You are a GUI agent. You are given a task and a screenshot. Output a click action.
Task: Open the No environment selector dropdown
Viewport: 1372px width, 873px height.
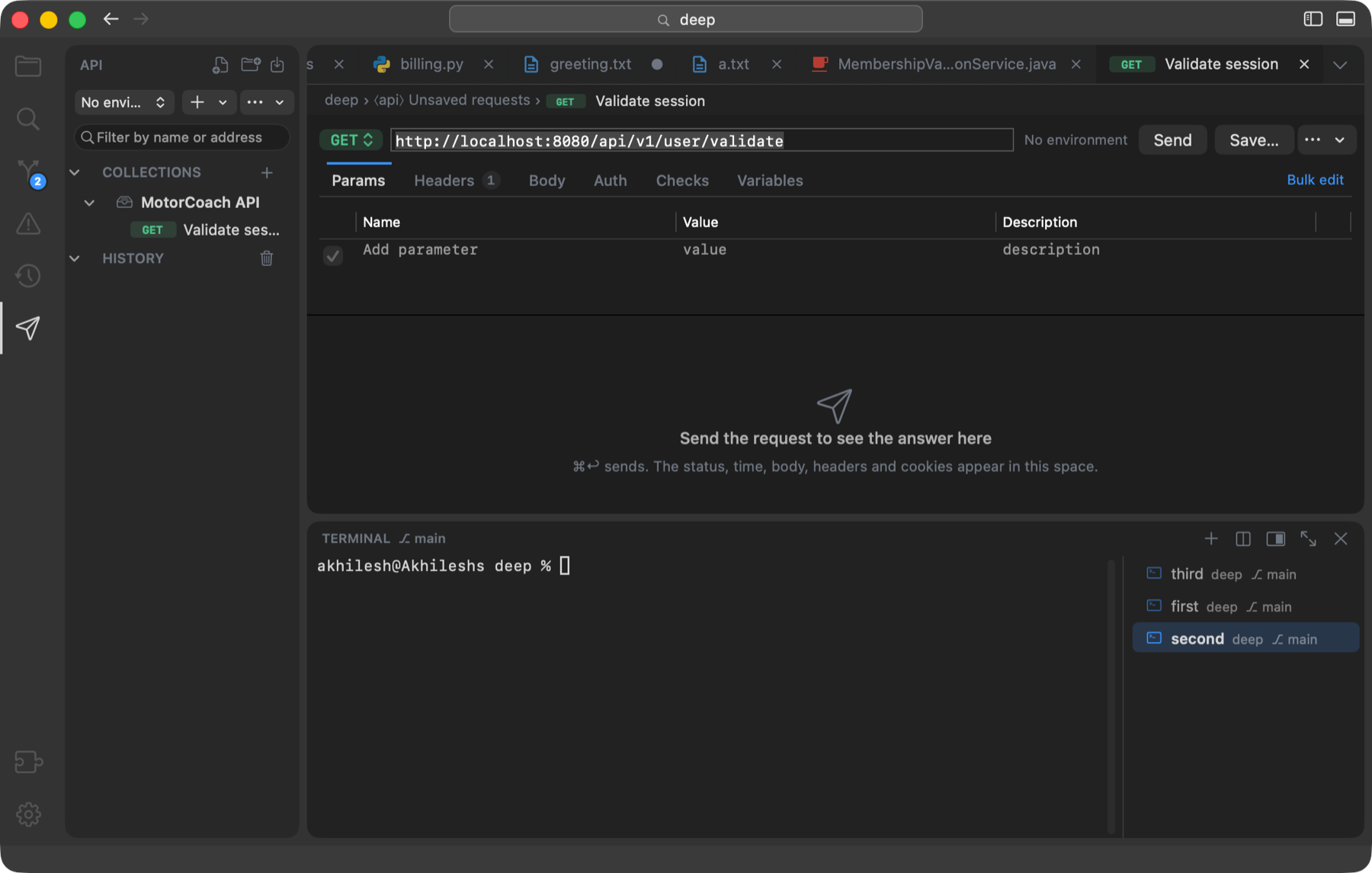coord(124,102)
